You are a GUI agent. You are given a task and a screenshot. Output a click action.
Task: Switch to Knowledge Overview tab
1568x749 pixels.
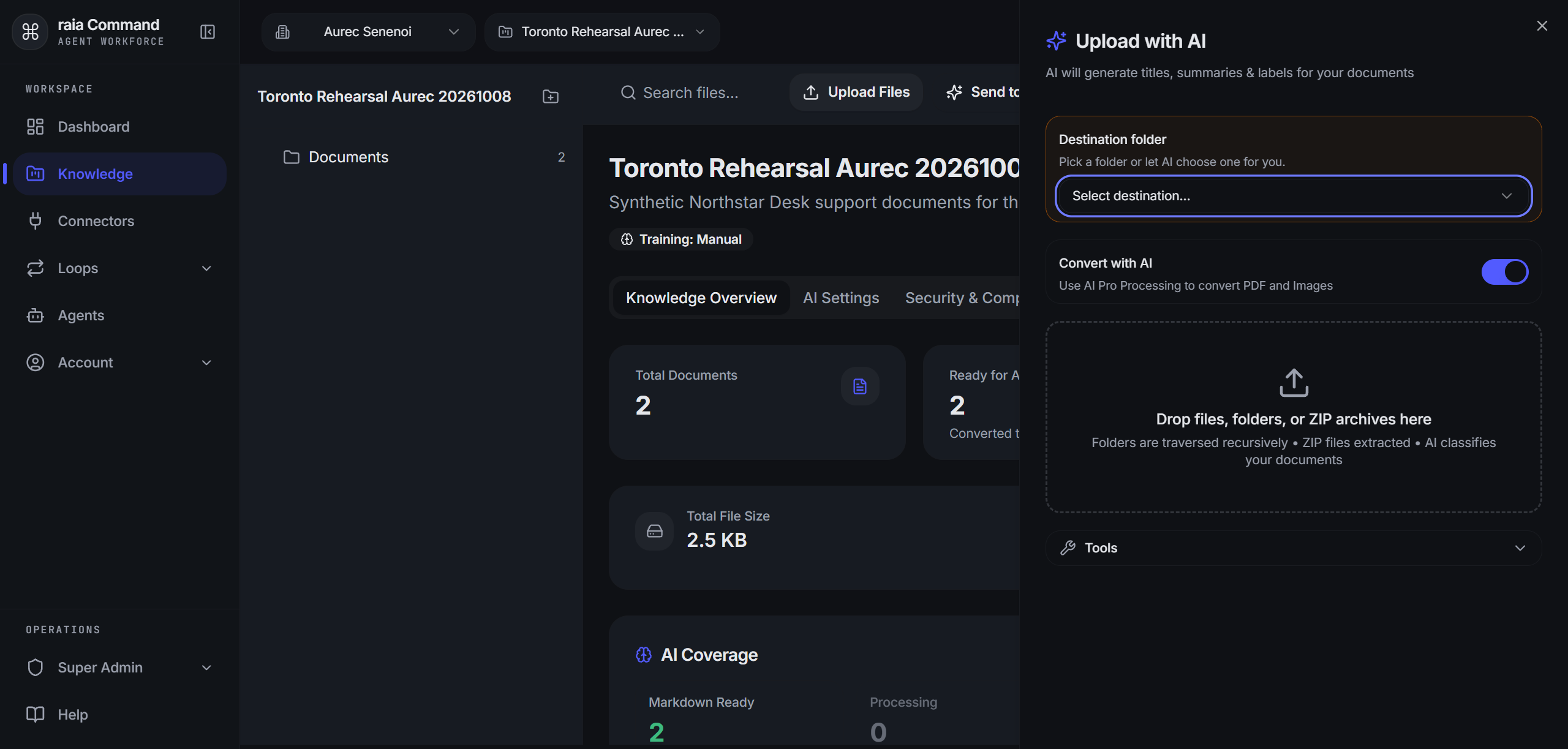tap(701, 298)
